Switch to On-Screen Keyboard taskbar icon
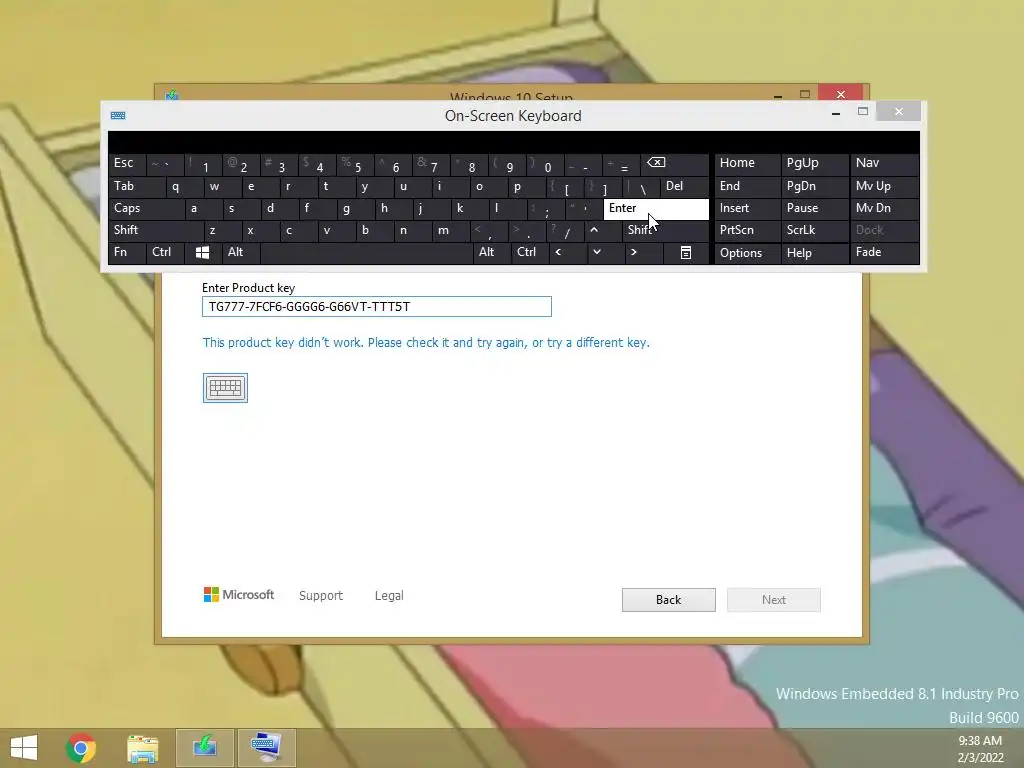The width and height of the screenshot is (1024, 768). click(x=266, y=748)
